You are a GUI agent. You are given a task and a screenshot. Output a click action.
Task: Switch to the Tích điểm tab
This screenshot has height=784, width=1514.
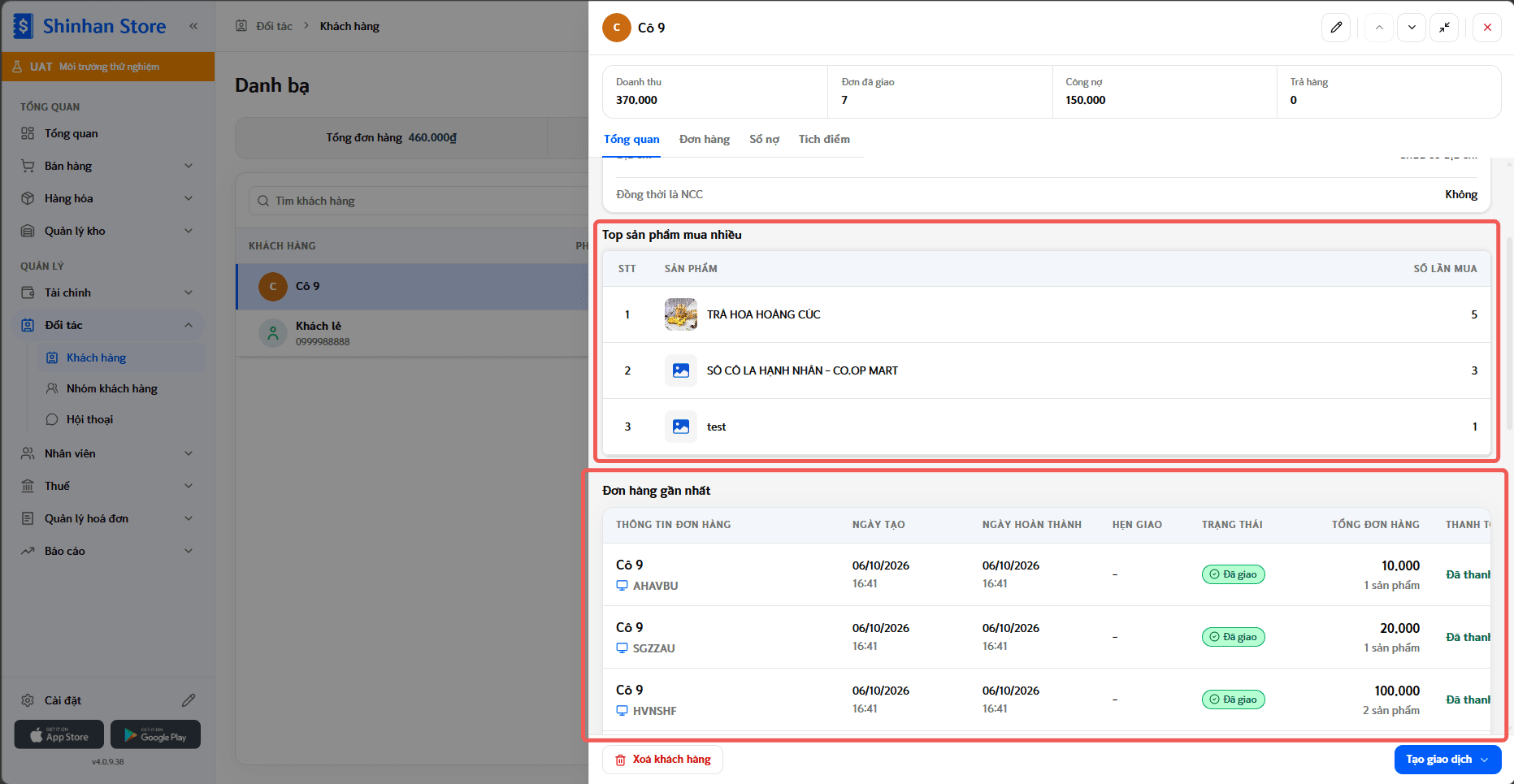[824, 140]
